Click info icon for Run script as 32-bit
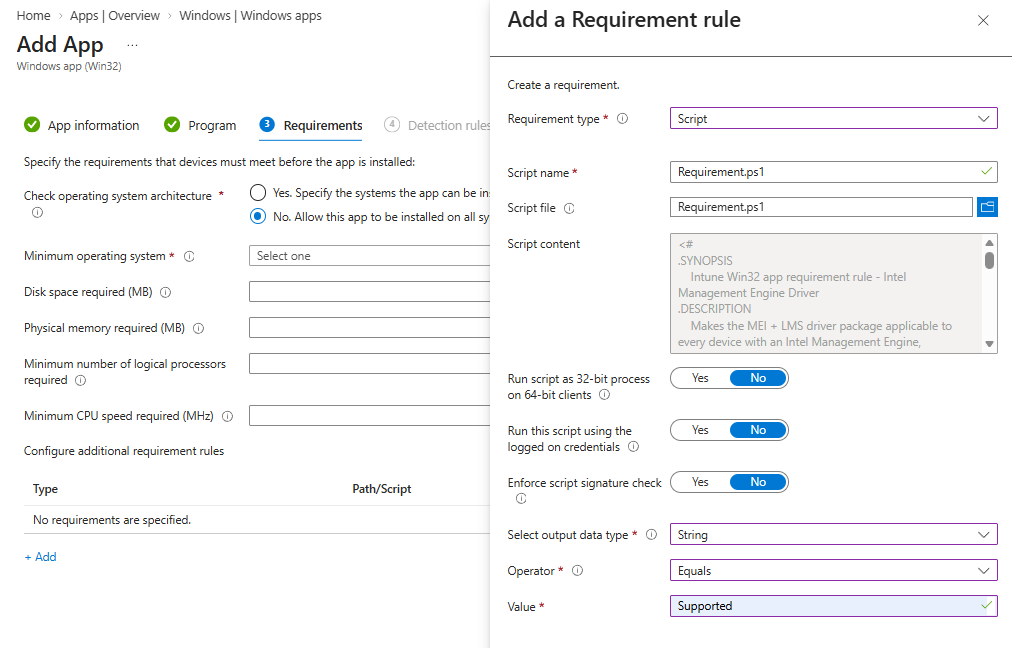1012x648 pixels. [604, 394]
